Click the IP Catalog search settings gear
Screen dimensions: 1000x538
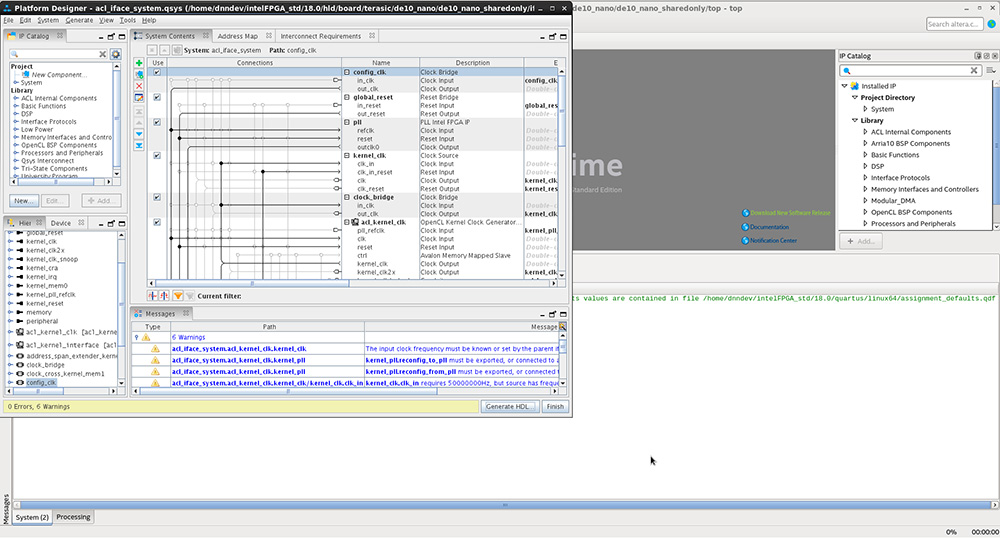(x=115, y=54)
